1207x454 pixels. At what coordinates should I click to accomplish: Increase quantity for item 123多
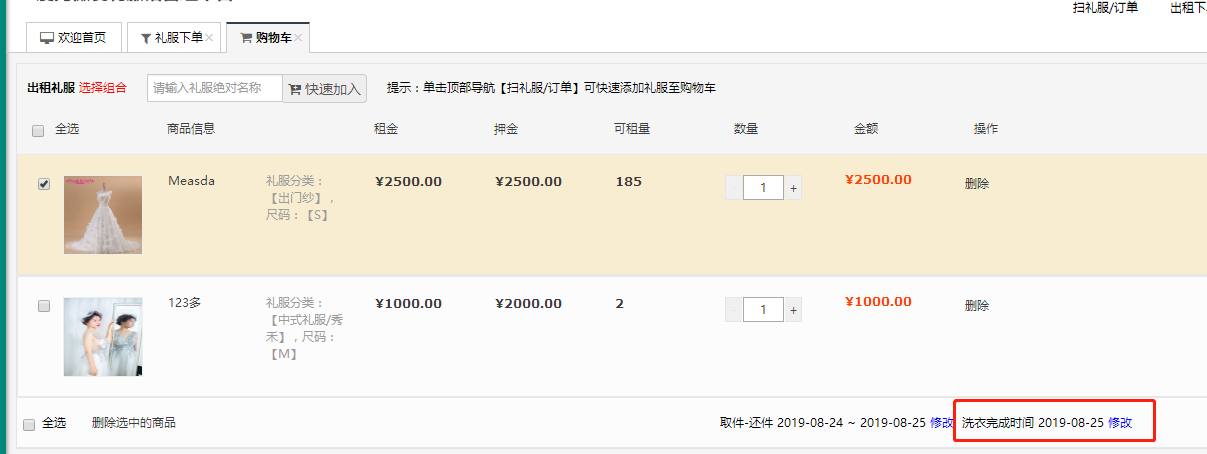[x=793, y=310]
